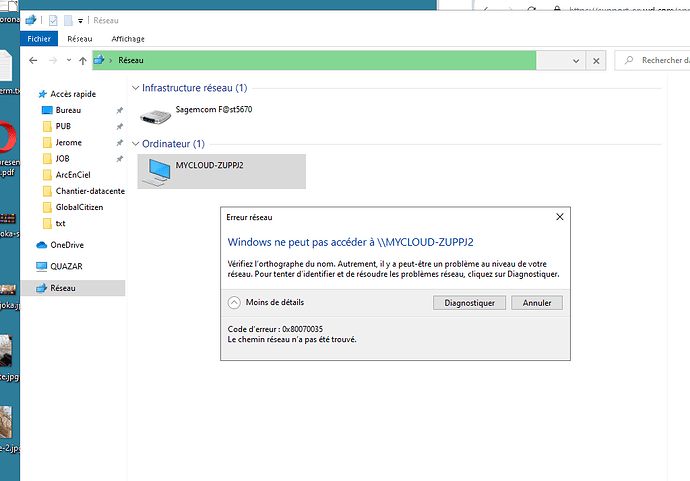The image size is (690, 481).
Task: Close the Erreur réseau dialog
Action: 559,217
